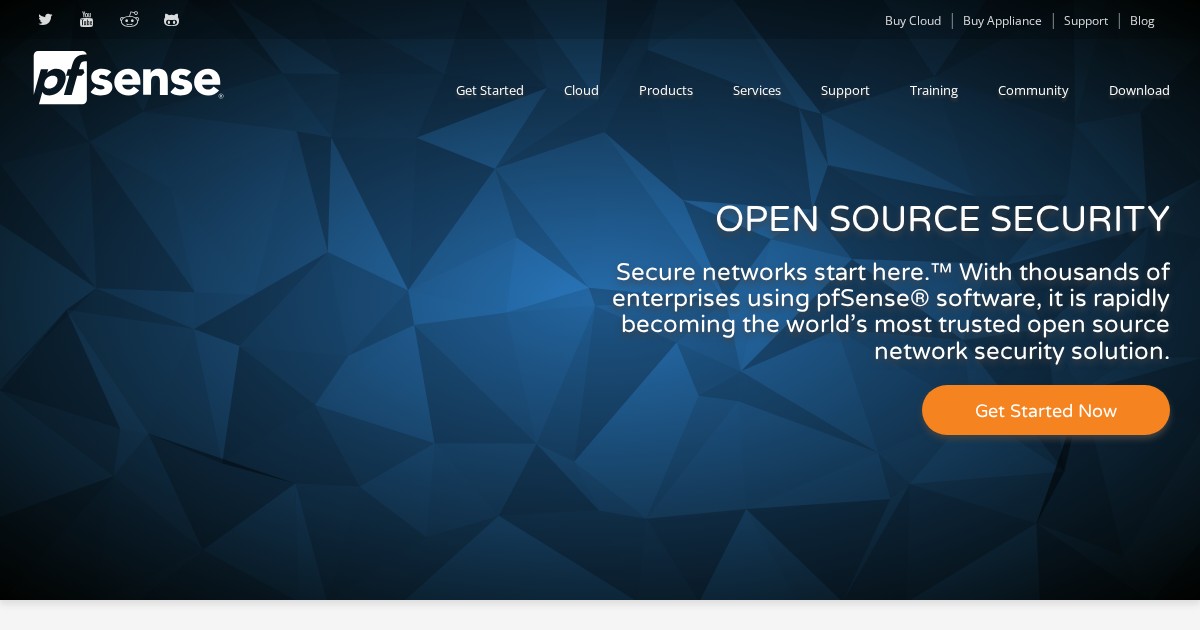Open the Support link in the top utility bar
Image resolution: width=1200 pixels, height=630 pixels.
pos(1086,21)
